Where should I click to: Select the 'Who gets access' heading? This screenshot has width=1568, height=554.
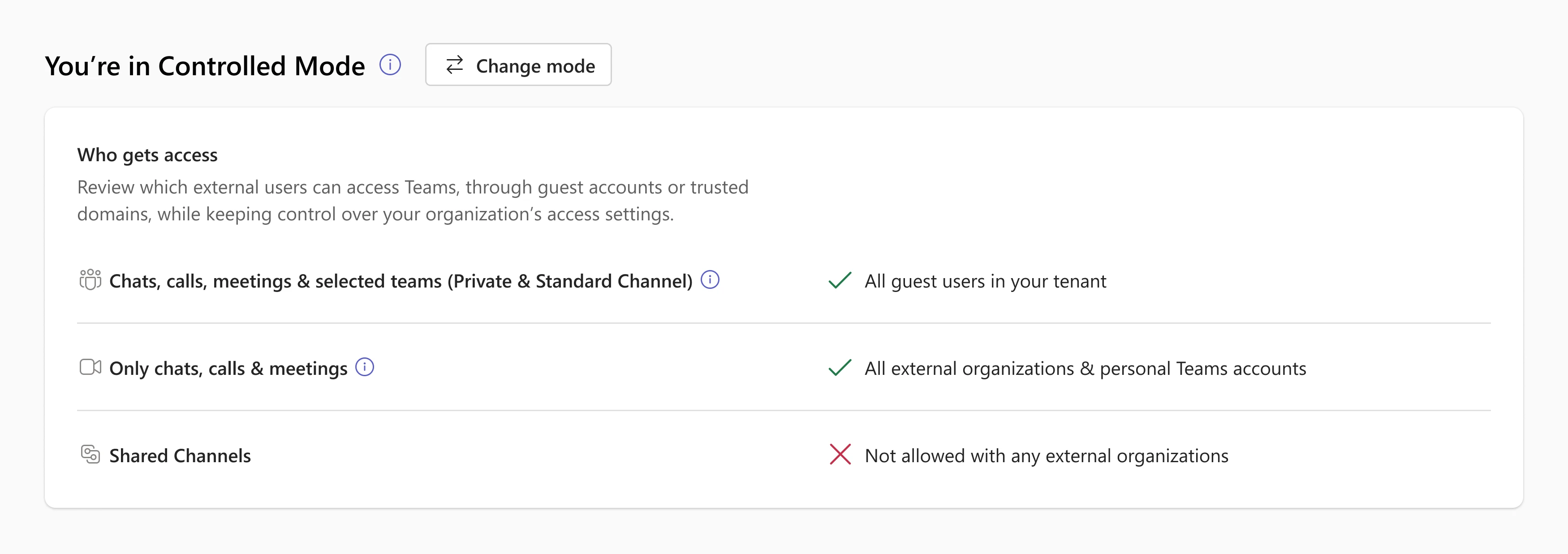click(x=147, y=155)
